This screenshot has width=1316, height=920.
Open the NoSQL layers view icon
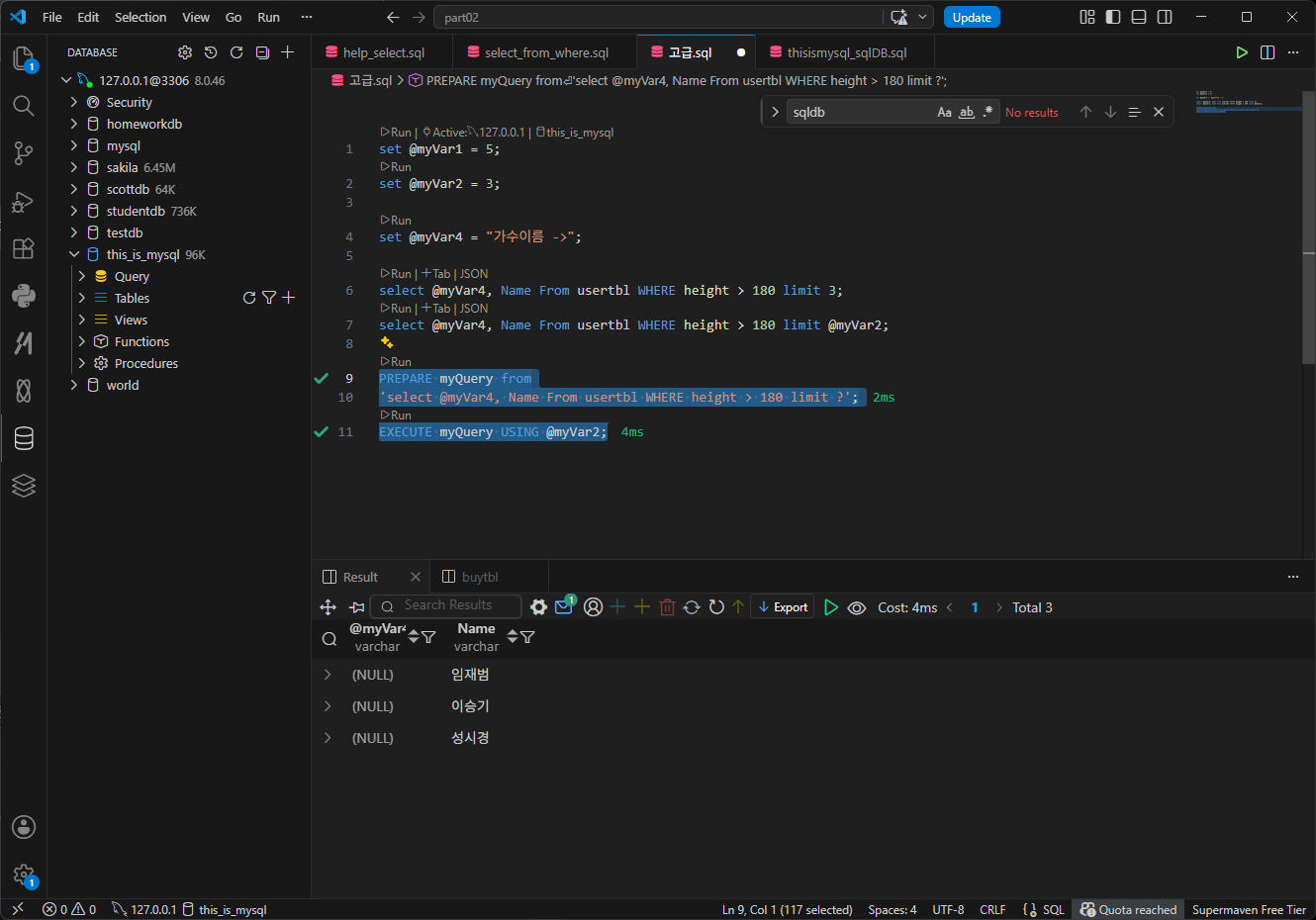24,485
